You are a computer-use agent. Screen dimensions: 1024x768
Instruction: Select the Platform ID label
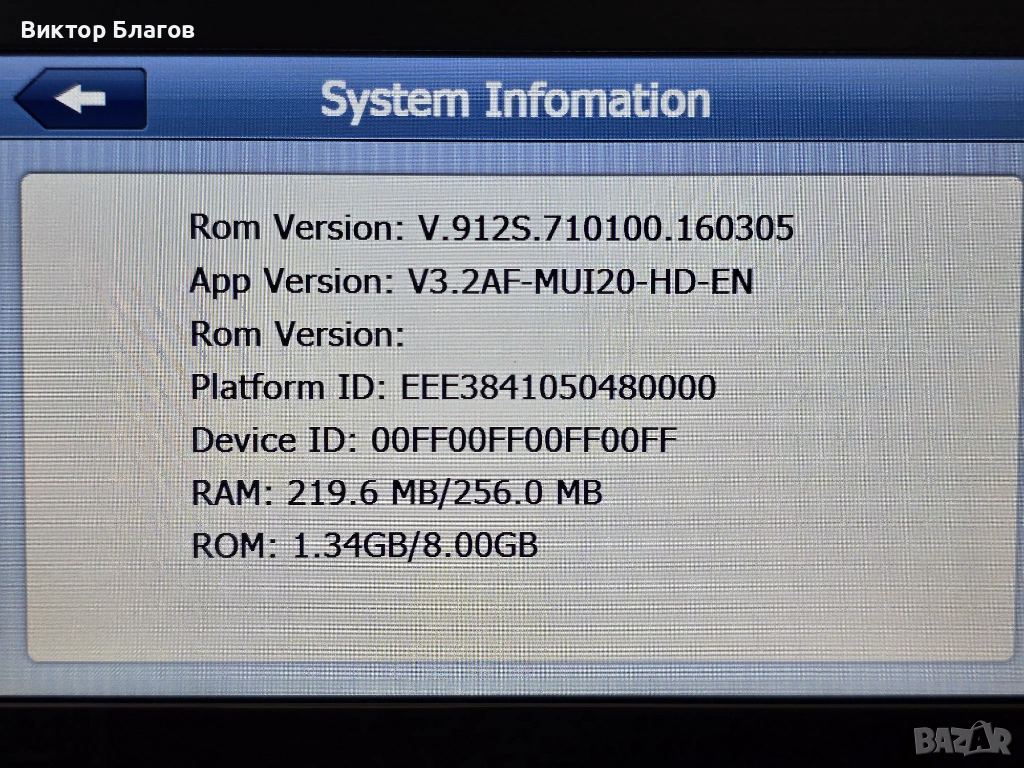coord(286,387)
